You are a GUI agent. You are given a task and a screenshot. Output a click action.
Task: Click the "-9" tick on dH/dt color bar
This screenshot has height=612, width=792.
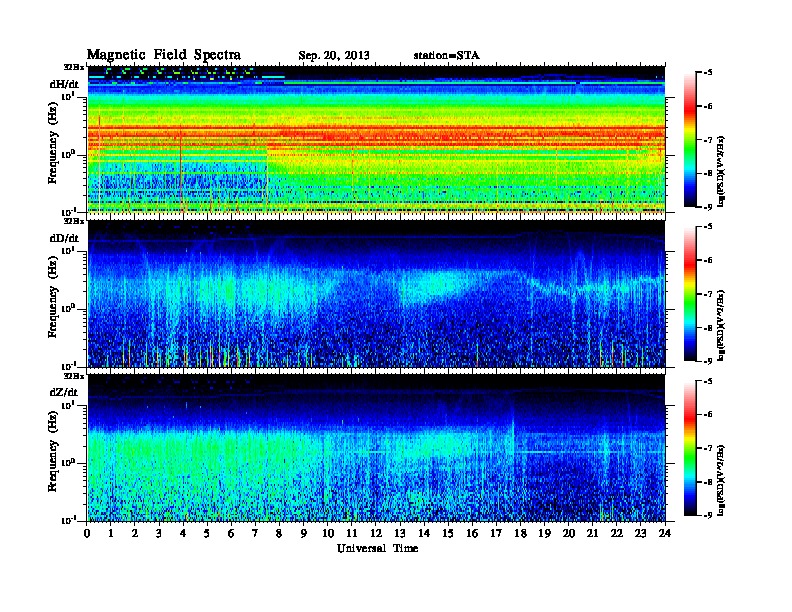[x=708, y=207]
